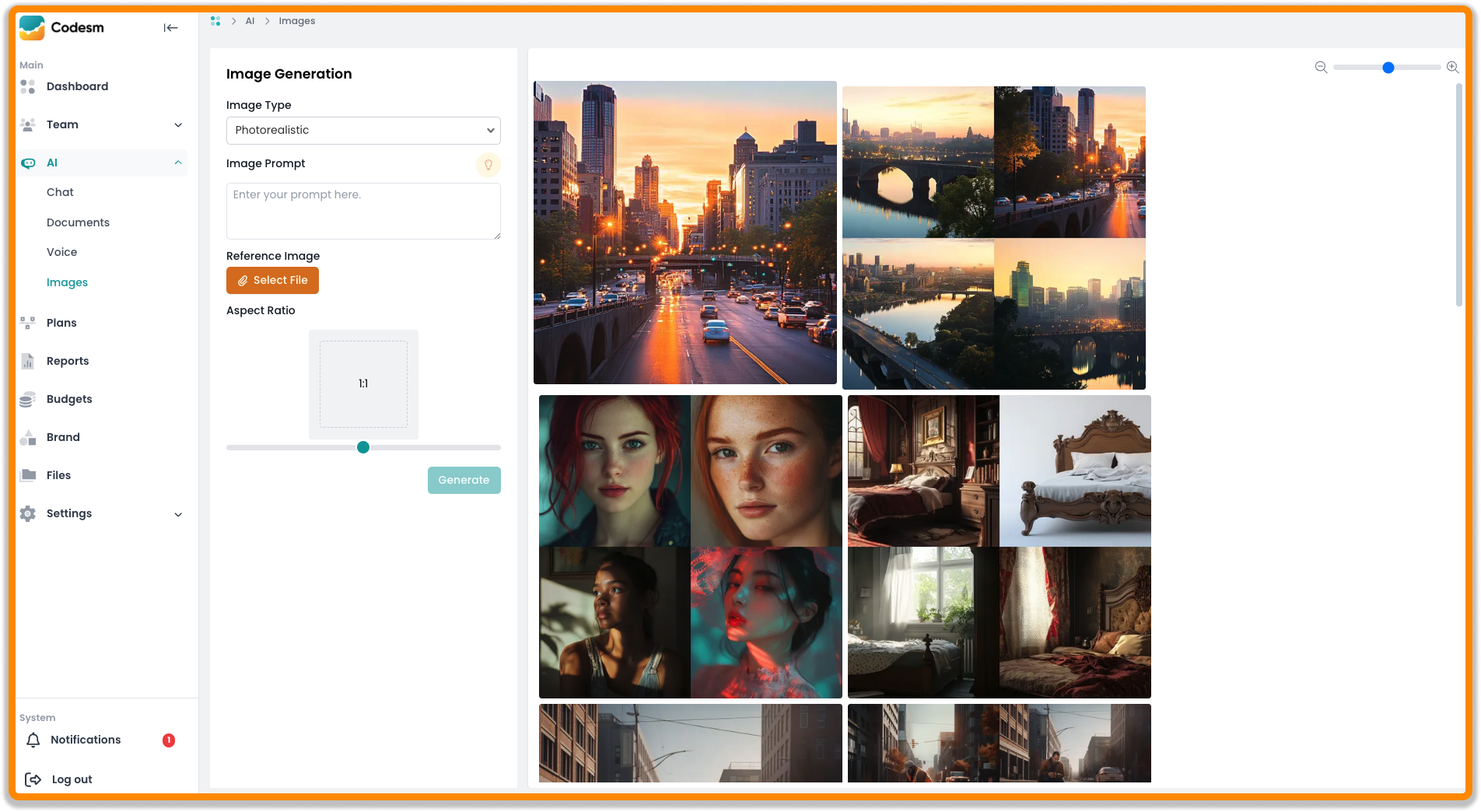This screenshot has height=812, width=1481.
Task: Click the prompt idea lightbulb icon
Action: [488, 165]
